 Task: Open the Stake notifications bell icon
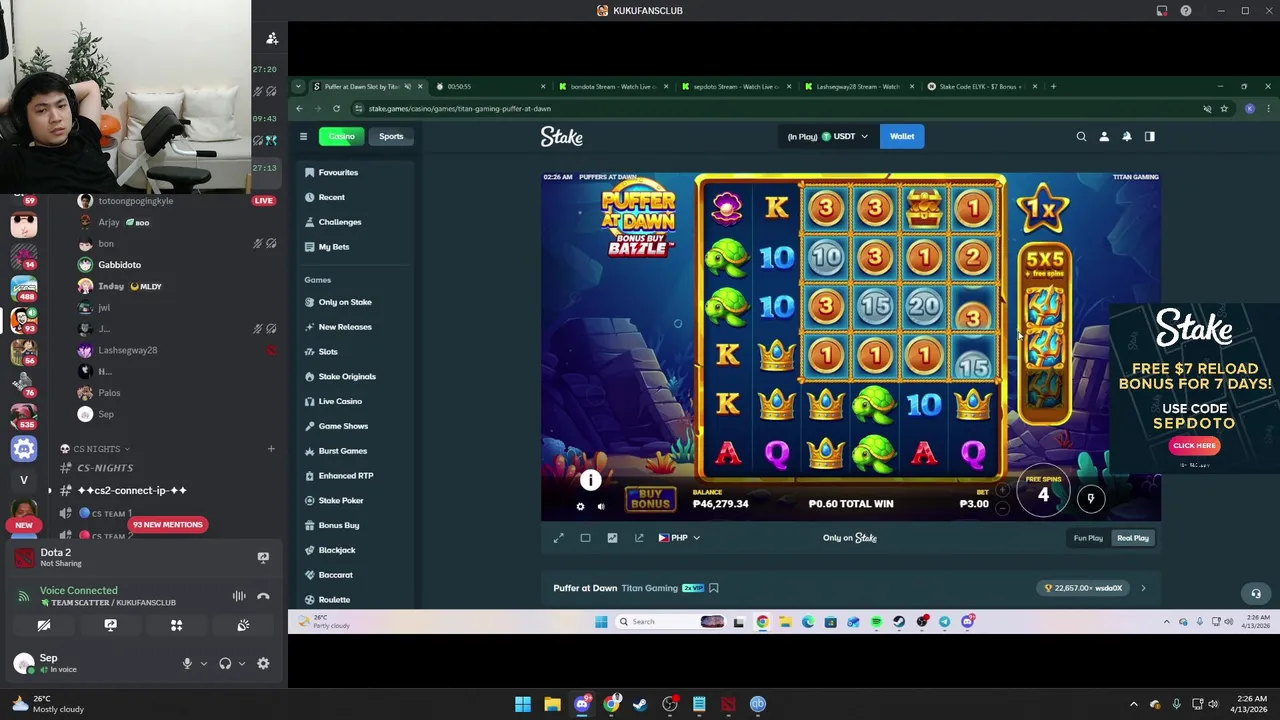[1127, 136]
